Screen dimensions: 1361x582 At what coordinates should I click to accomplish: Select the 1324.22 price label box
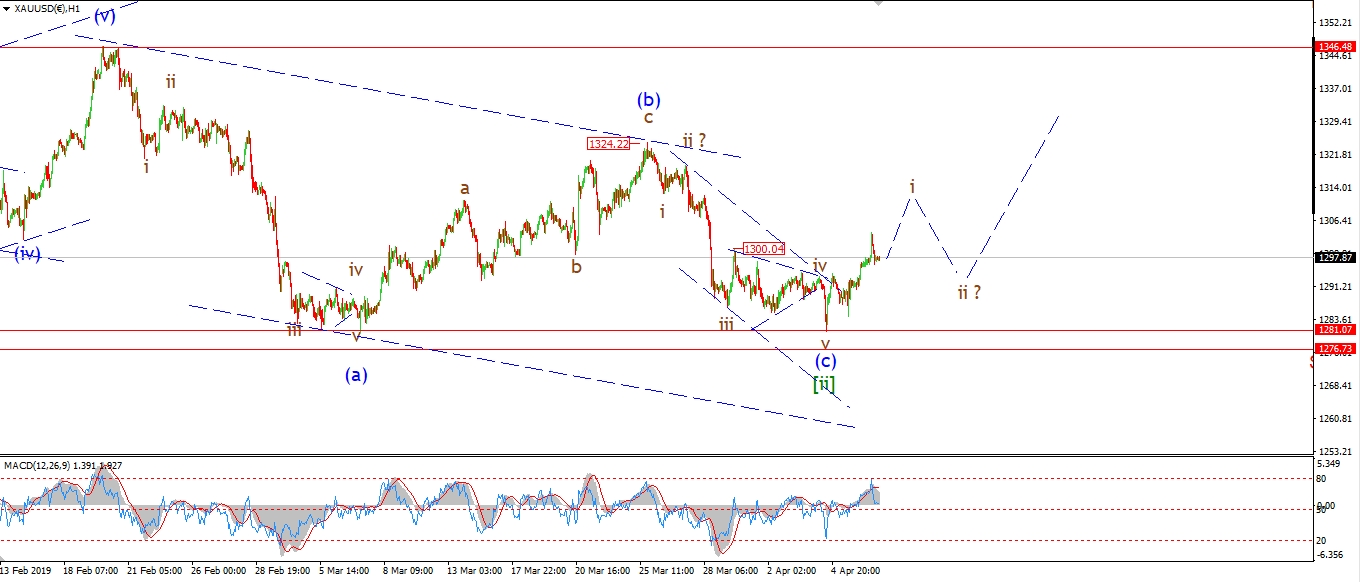tap(609, 144)
